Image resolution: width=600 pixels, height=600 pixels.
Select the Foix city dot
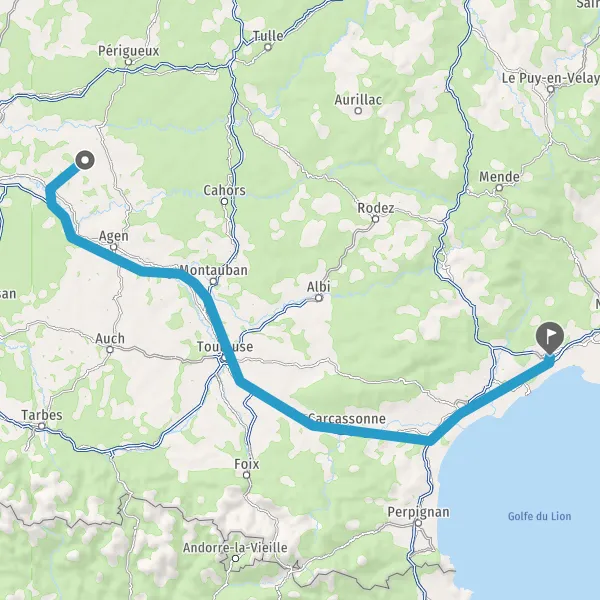[247, 475]
